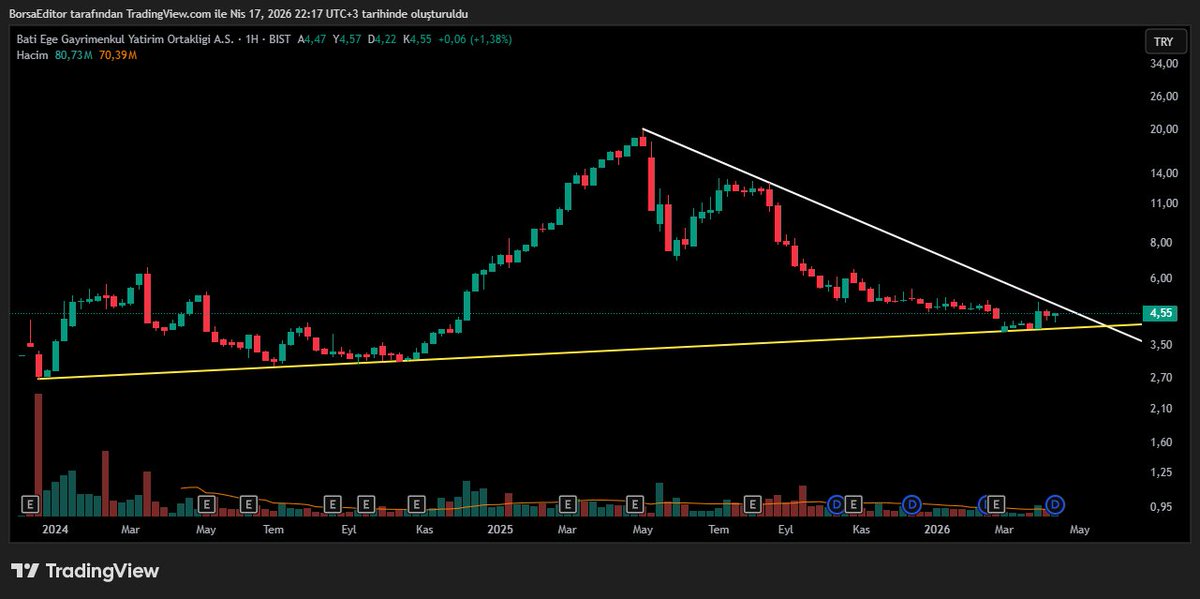This screenshot has height=599, width=1200.
Task: Click the Tem label after May 2024
Action: tap(274, 528)
